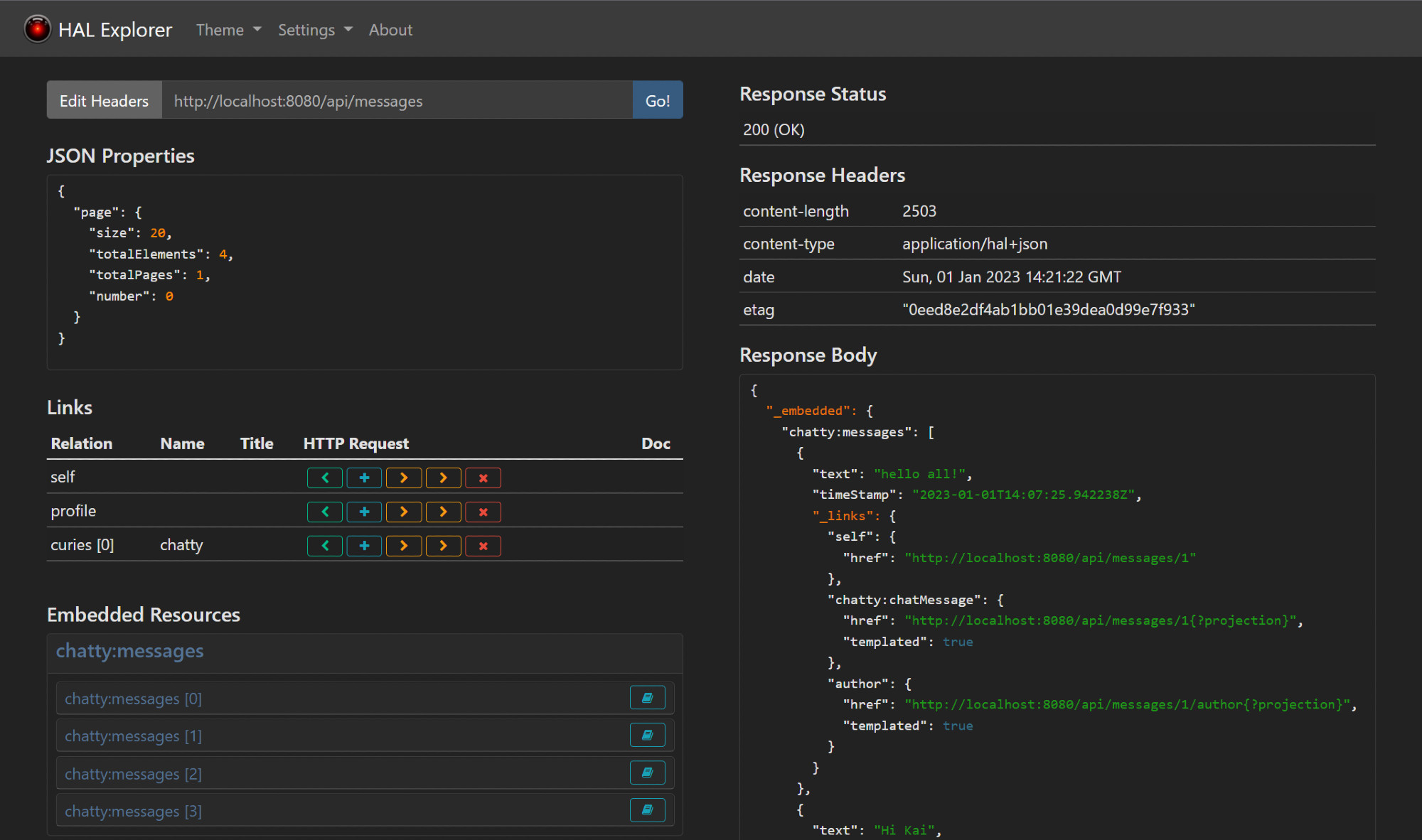Click the curies [0] relation cell
This screenshot has height=840, width=1422.
(82, 545)
